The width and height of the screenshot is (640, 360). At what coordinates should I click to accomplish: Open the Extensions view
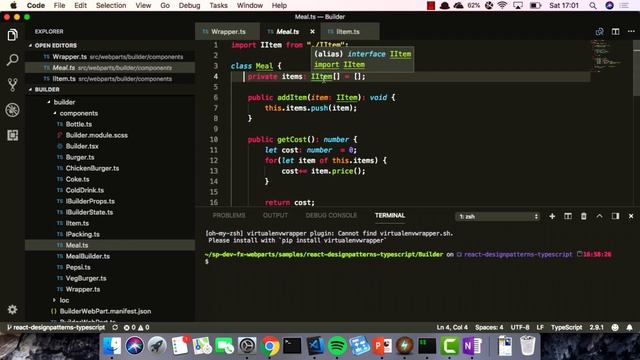(x=12, y=135)
